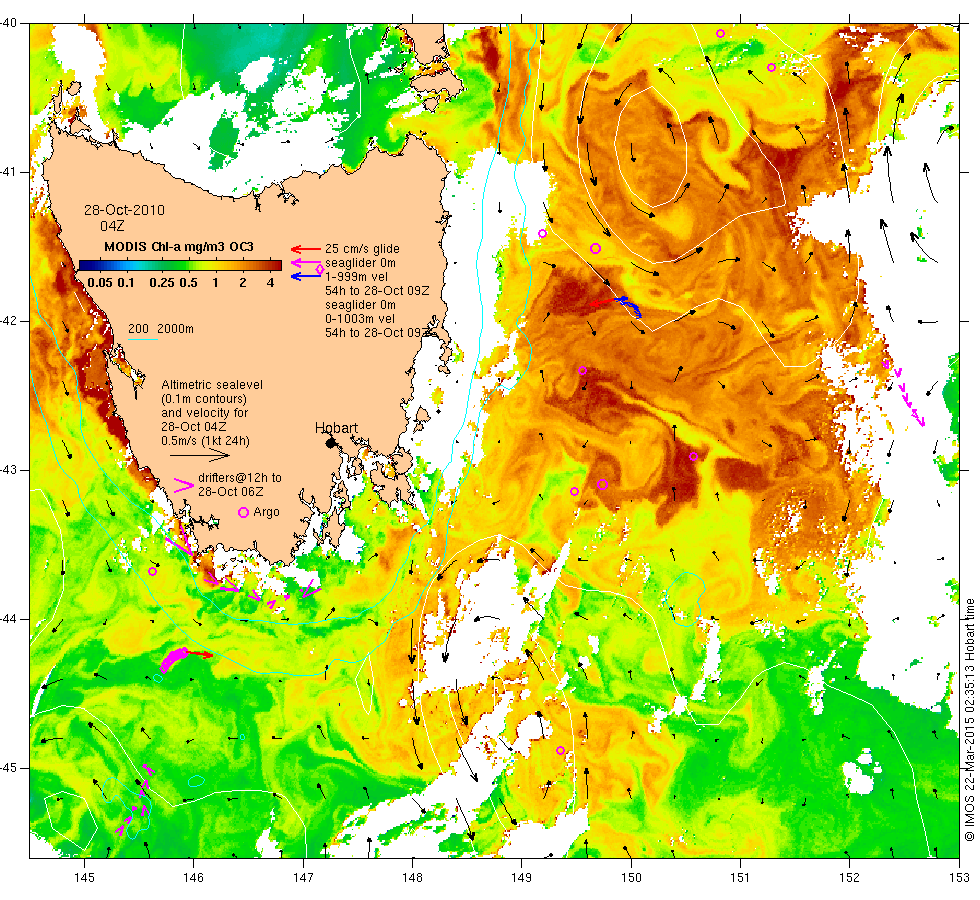Click the blue seaglider track east of Tasmania

click(630, 306)
